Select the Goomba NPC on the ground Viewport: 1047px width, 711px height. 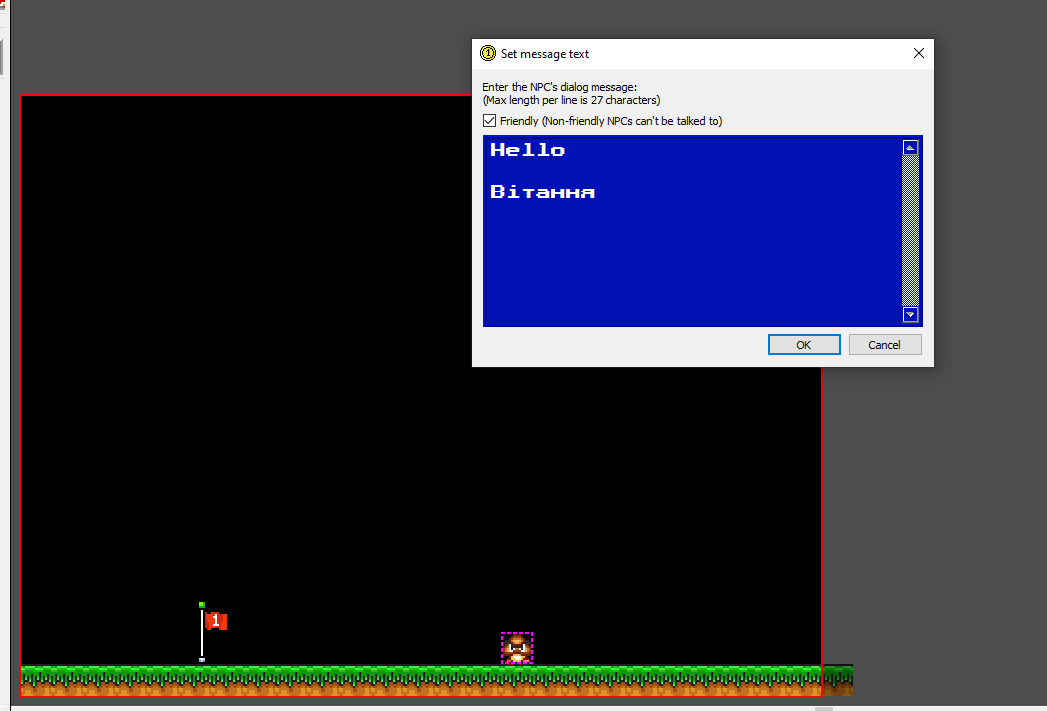coord(517,648)
